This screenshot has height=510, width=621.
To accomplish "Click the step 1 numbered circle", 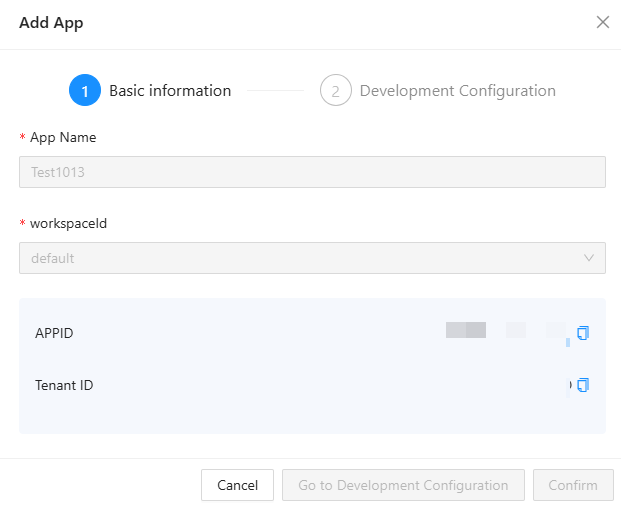I will tap(85, 91).
